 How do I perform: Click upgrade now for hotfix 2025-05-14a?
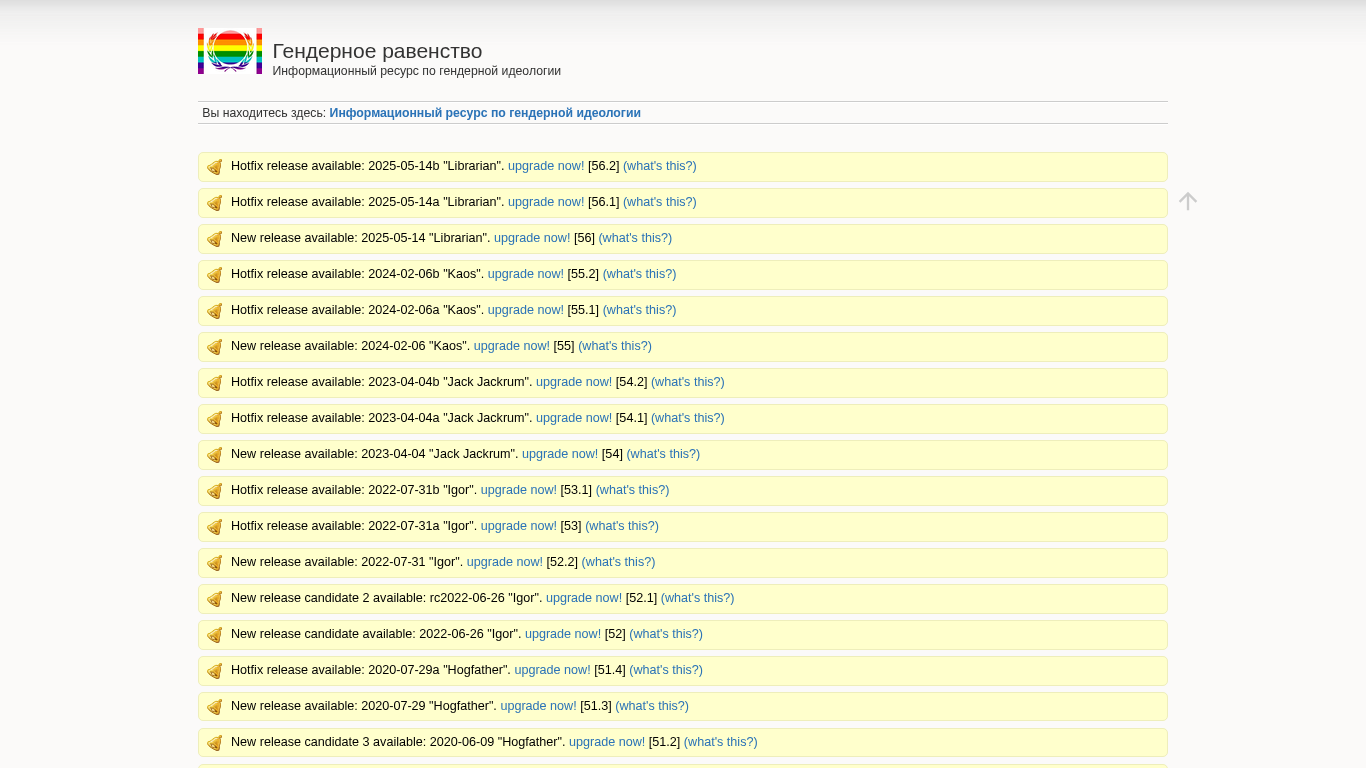(546, 202)
